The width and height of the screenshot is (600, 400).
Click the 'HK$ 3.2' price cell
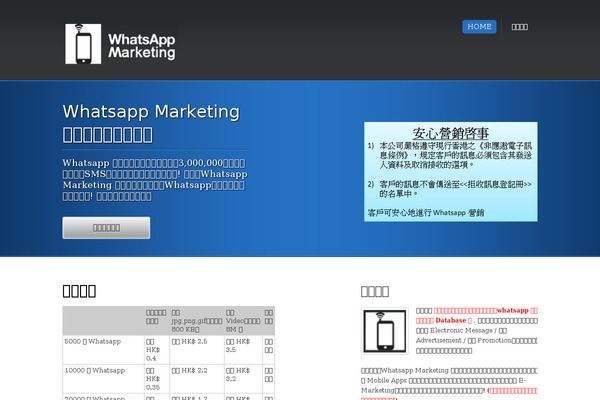[243, 379]
